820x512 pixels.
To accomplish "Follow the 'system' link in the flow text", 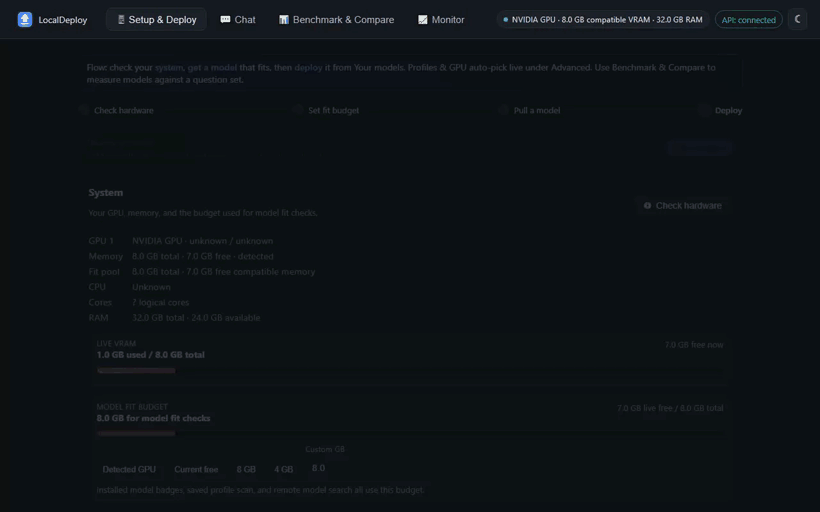I will (169, 67).
